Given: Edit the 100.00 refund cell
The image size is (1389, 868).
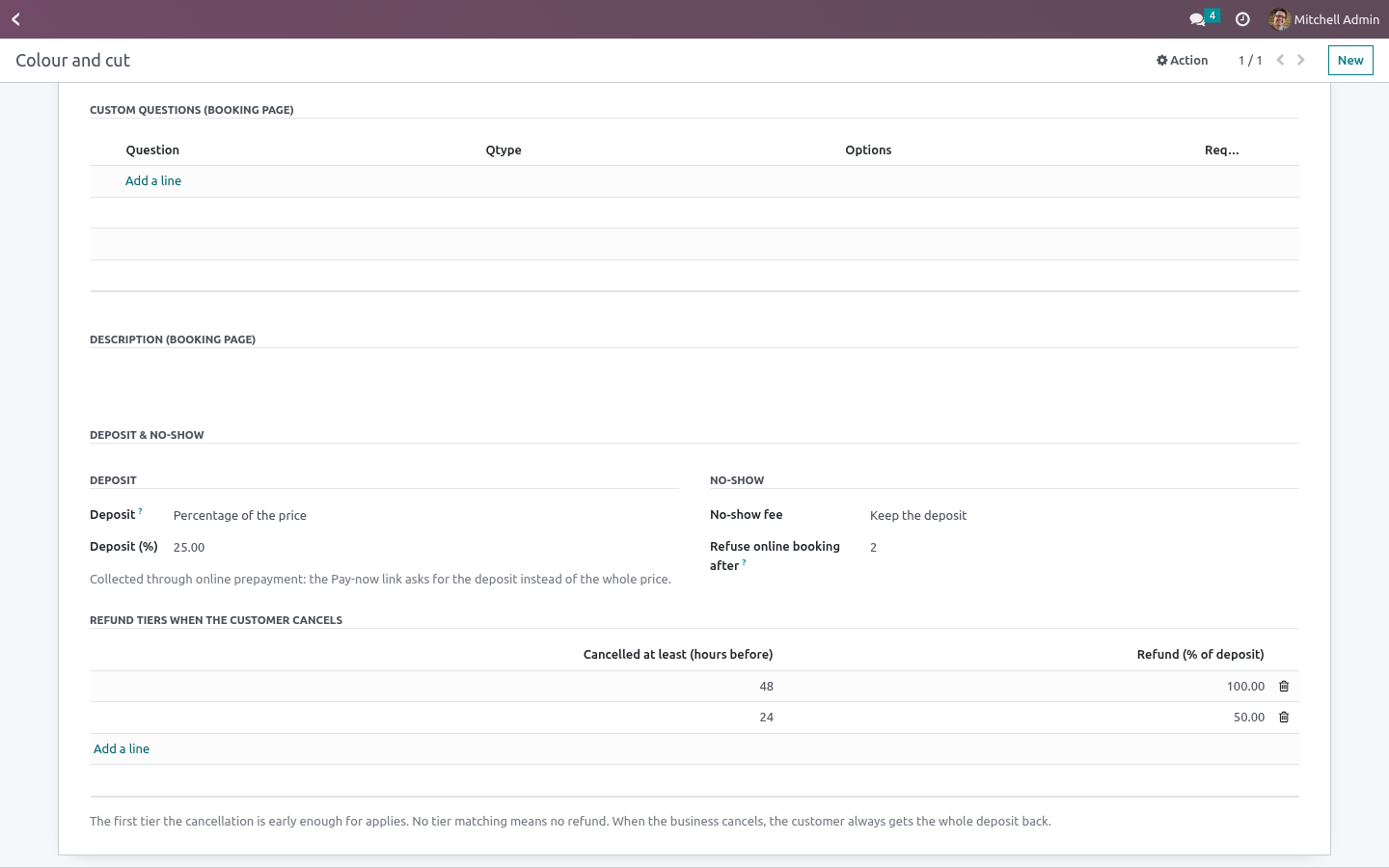Looking at the screenshot, I should click(x=1025, y=687).
